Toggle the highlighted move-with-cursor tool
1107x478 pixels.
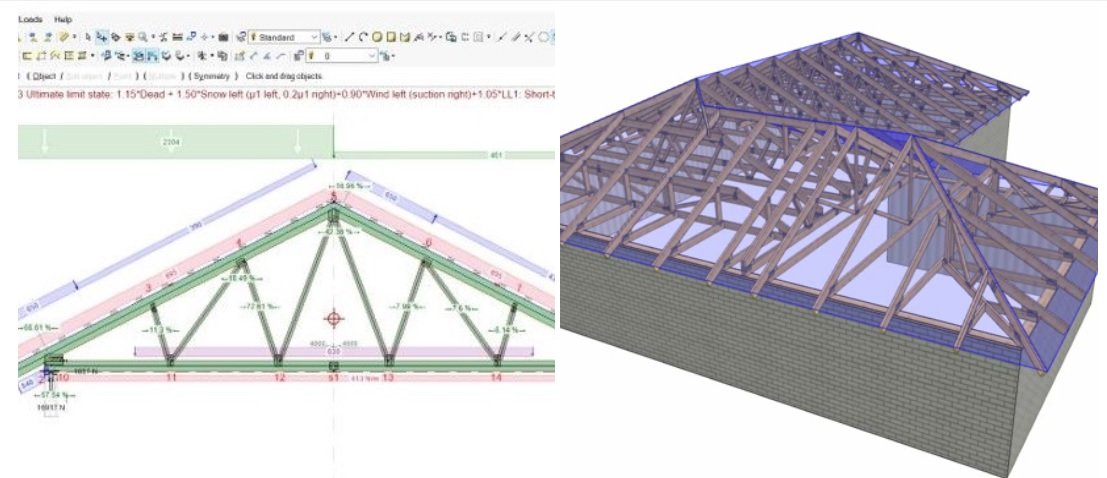(102, 37)
